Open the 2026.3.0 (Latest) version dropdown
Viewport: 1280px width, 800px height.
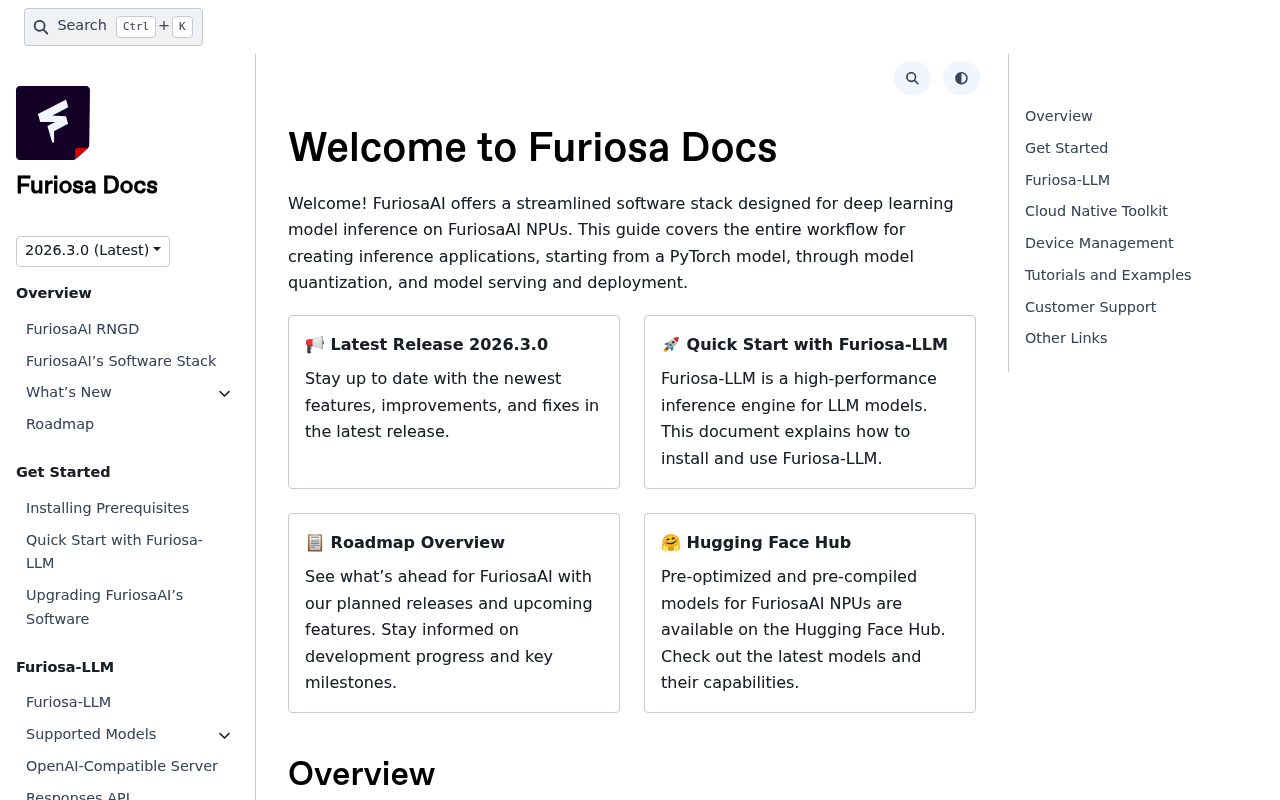point(93,251)
